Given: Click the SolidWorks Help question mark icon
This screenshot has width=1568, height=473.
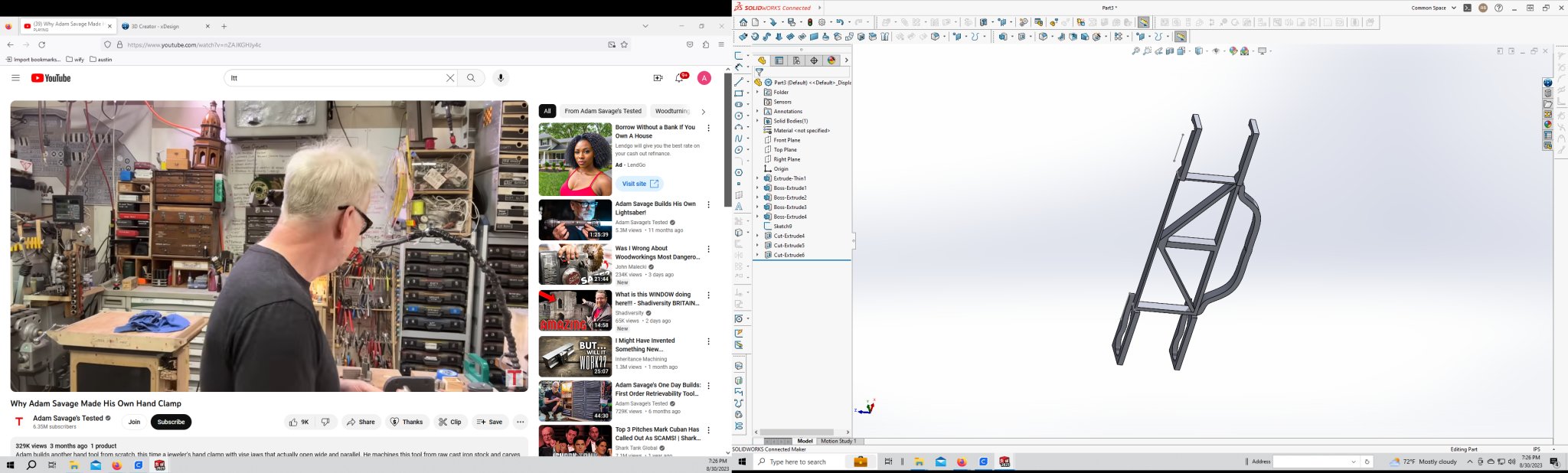Looking at the screenshot, I should (1498, 8).
